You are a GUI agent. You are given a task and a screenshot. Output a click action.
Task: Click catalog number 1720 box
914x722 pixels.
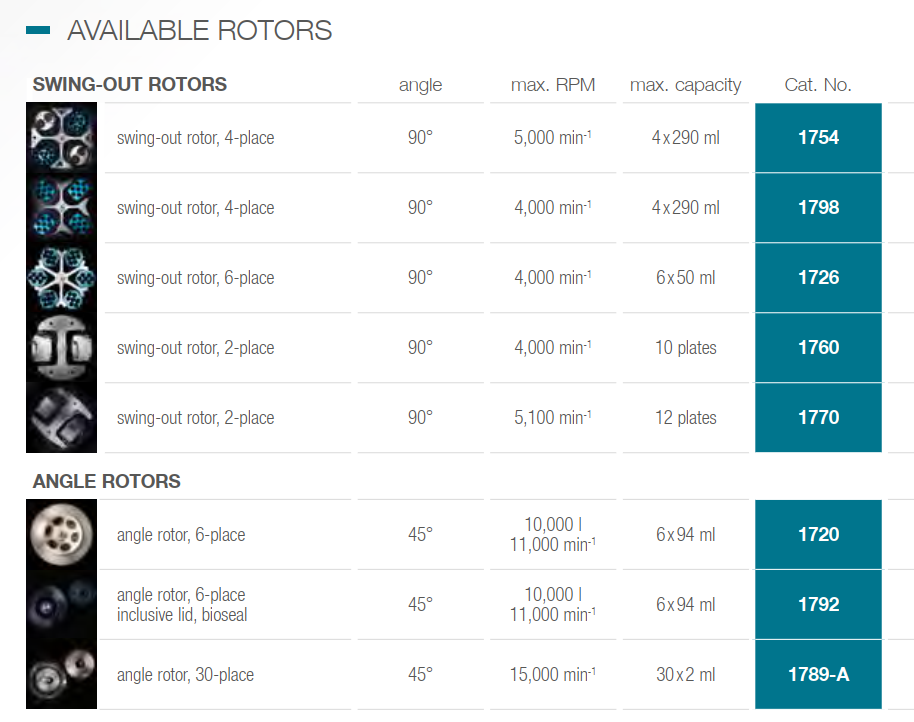click(818, 535)
